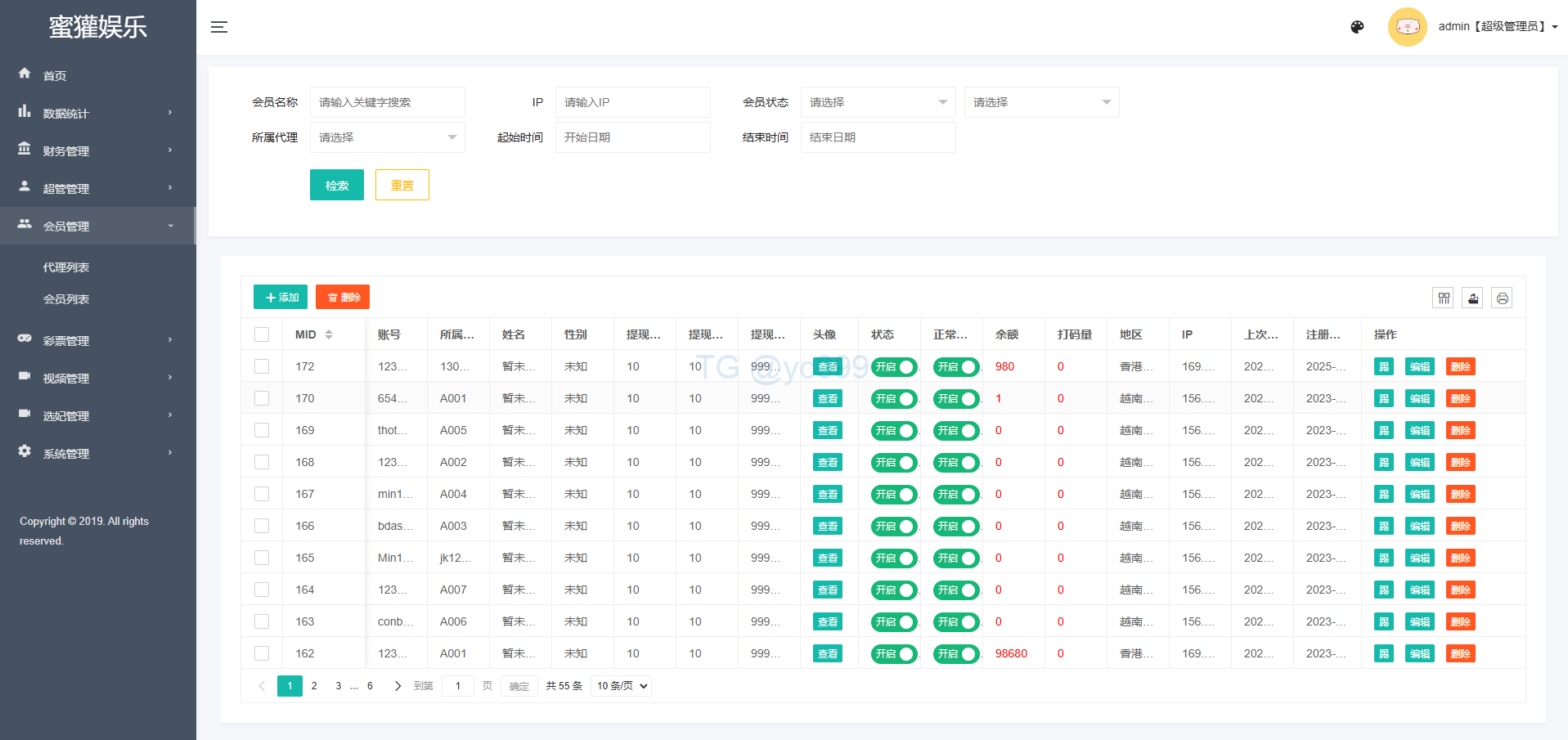Viewport: 1568px width, 740px height.
Task: Open the 会员状态 dropdown
Action: [x=878, y=102]
